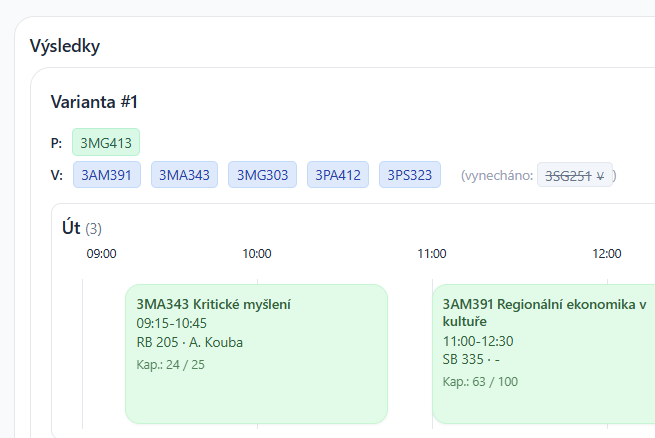The height and width of the screenshot is (438, 655).
Task: Select the 3AM391 course chip
Action: click(107, 175)
